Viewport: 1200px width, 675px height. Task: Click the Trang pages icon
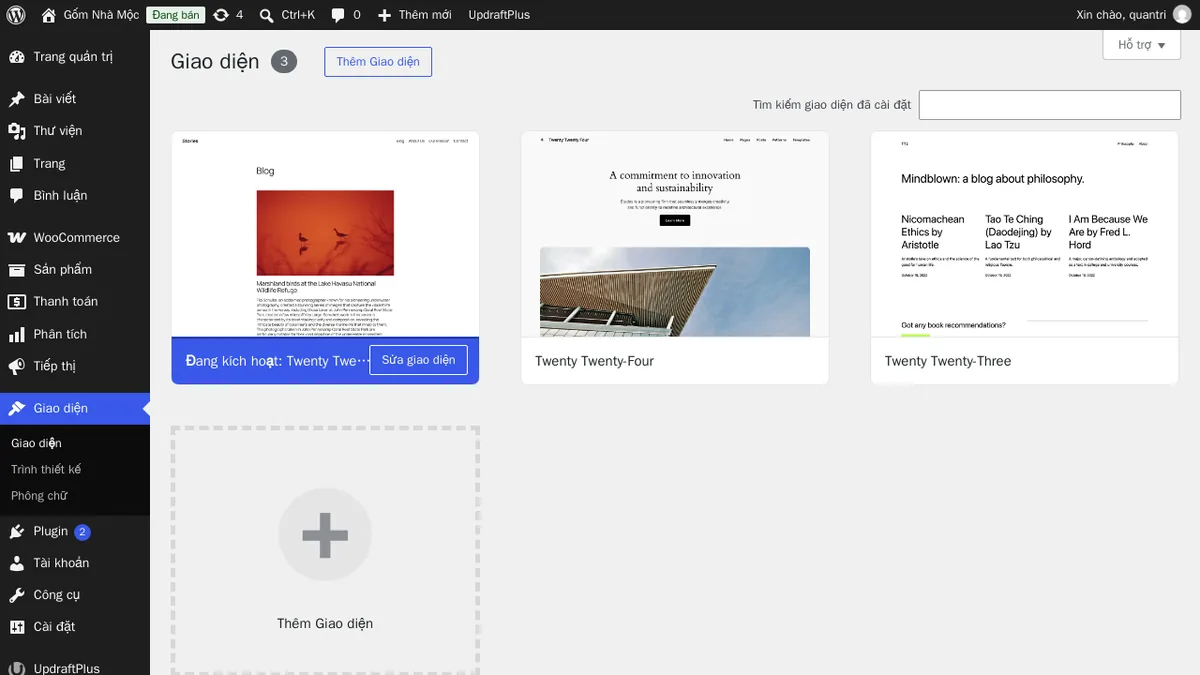(17, 164)
